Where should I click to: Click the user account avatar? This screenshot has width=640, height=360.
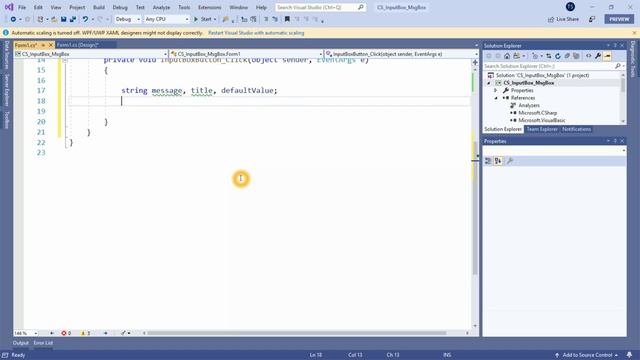(570, 7)
